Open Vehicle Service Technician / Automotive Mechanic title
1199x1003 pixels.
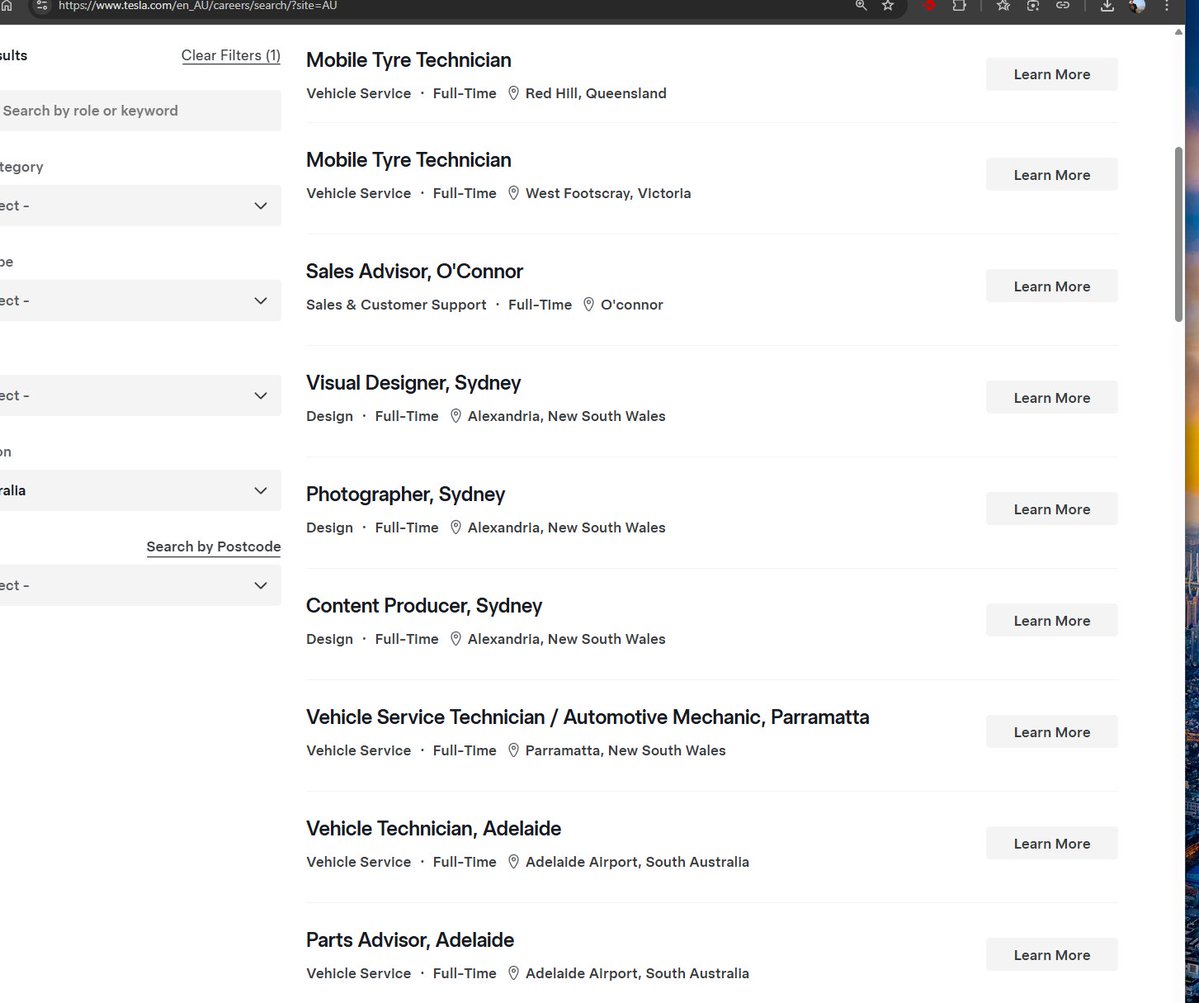(587, 717)
